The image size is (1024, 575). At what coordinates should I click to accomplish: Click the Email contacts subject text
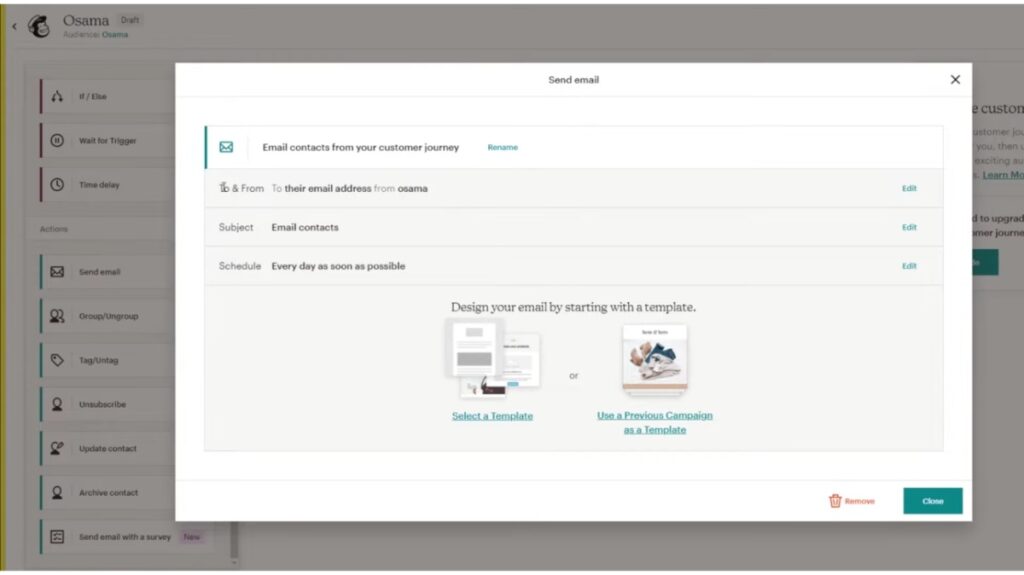click(305, 227)
